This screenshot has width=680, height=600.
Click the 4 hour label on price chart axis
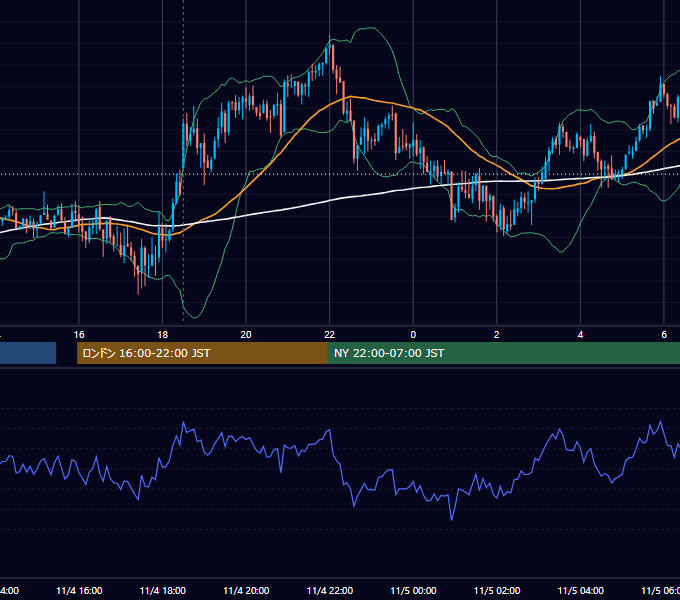(x=580, y=334)
